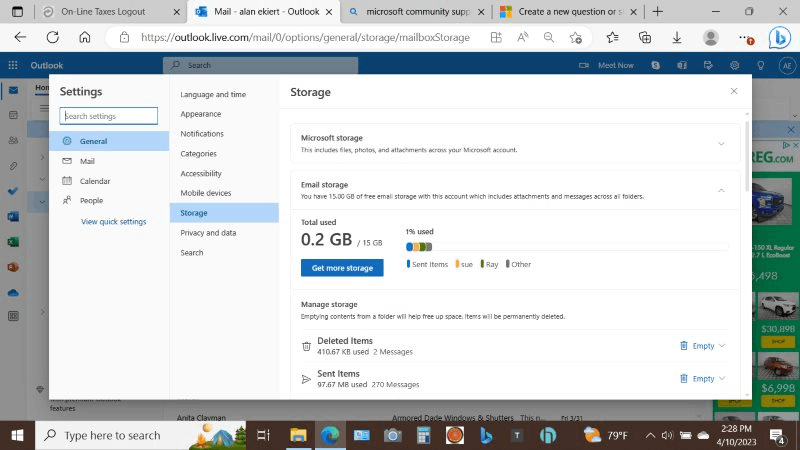The image size is (800, 450).
Task: Open Word app icon in left rail
Action: (13, 216)
